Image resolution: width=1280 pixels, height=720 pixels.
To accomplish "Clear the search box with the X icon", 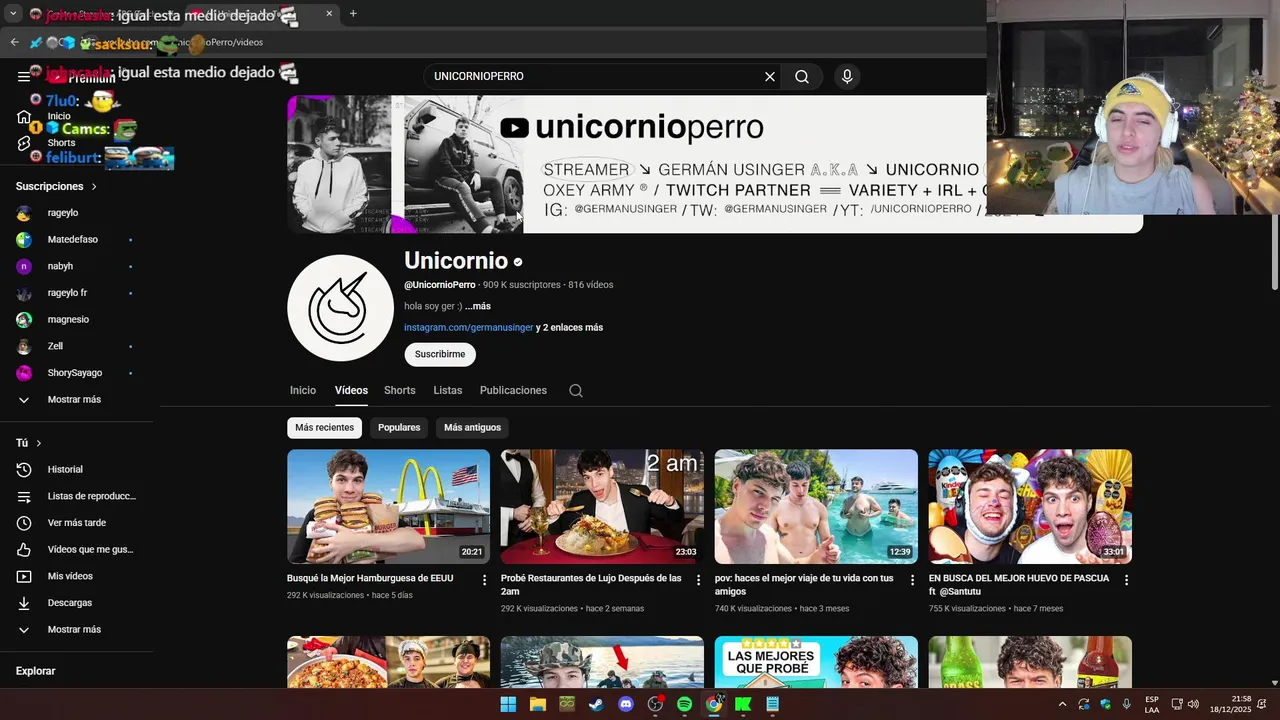I will (770, 76).
